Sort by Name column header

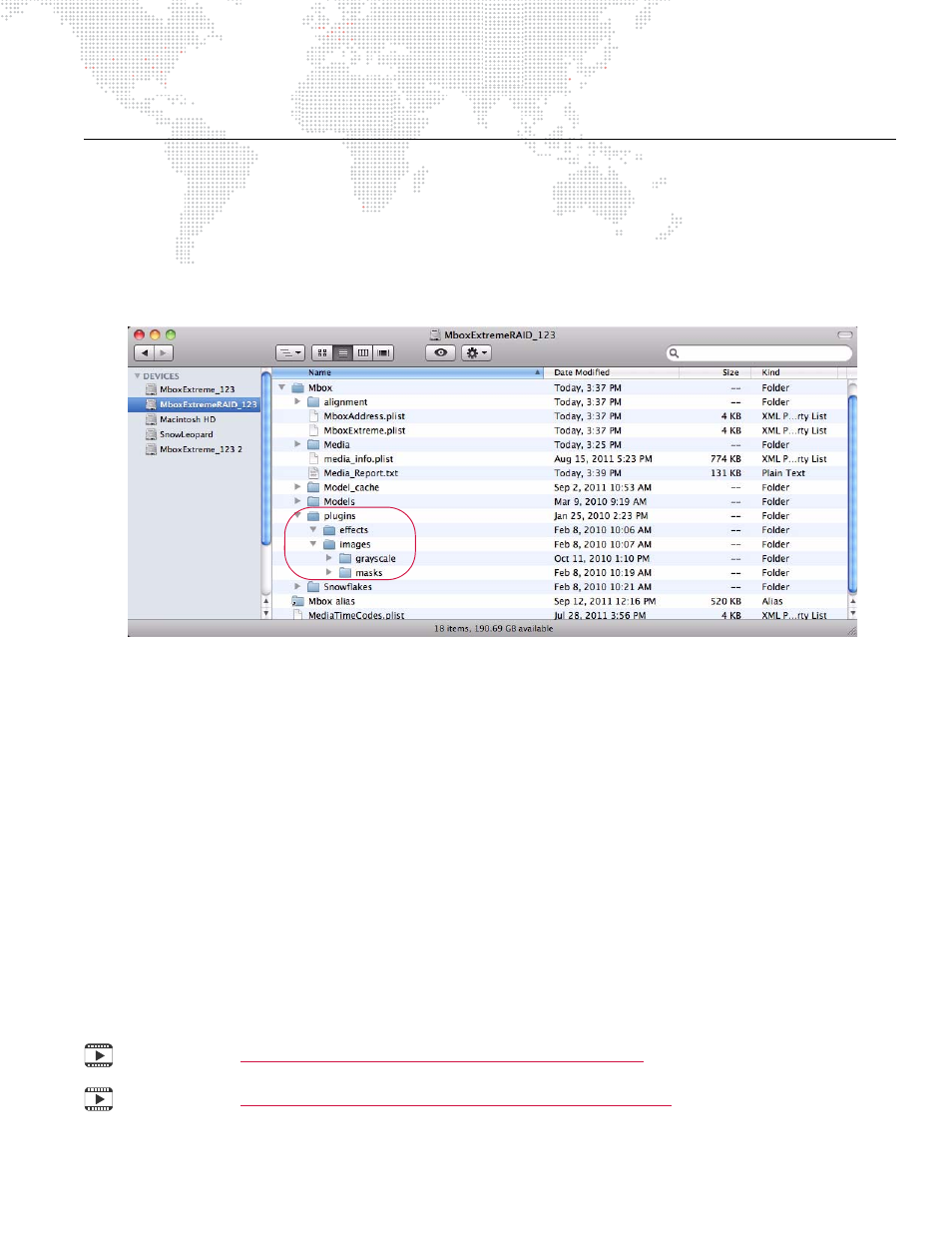point(410,372)
